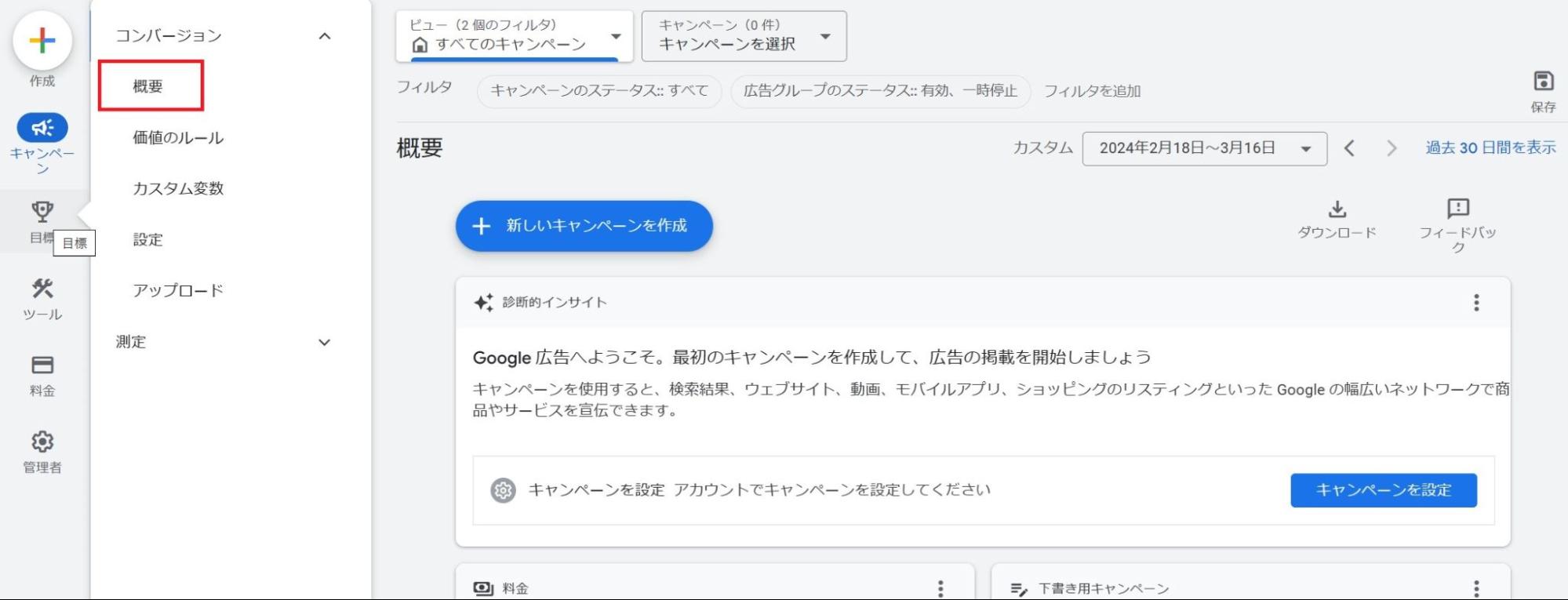
Task: Open three-dot menu on 料金 card
Action: 940,588
